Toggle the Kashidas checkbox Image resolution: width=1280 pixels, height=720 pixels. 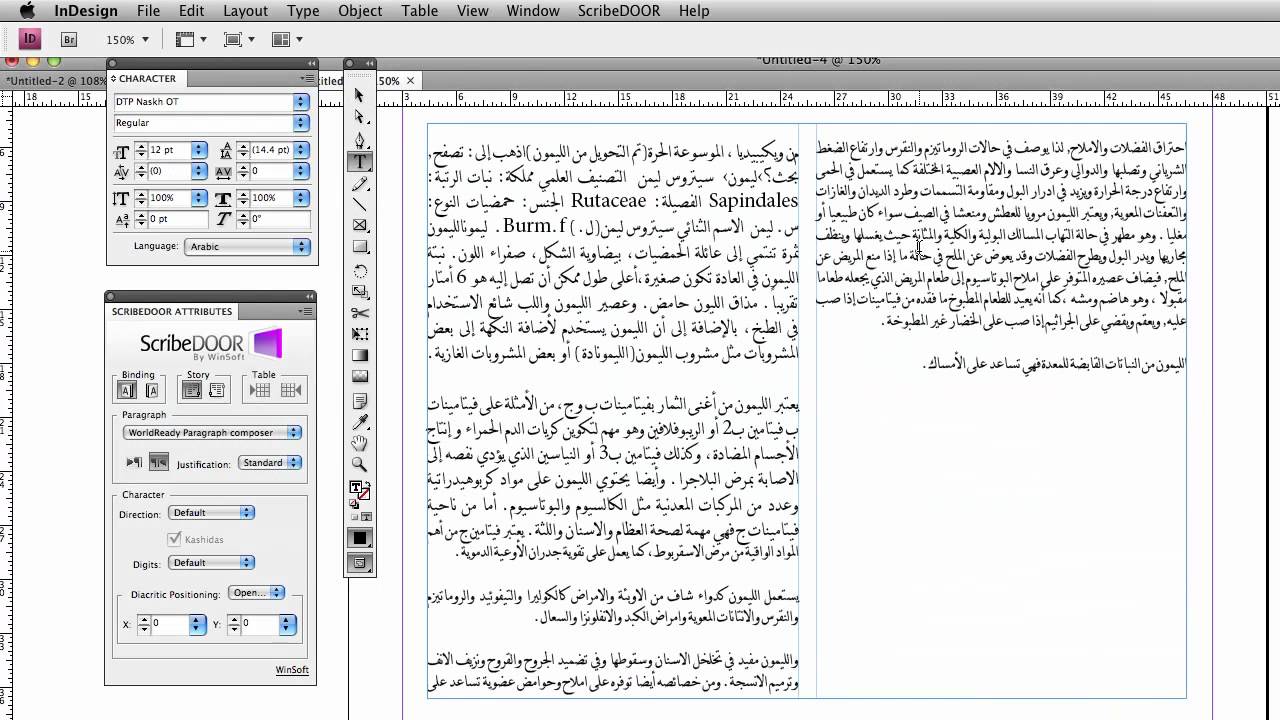175,539
